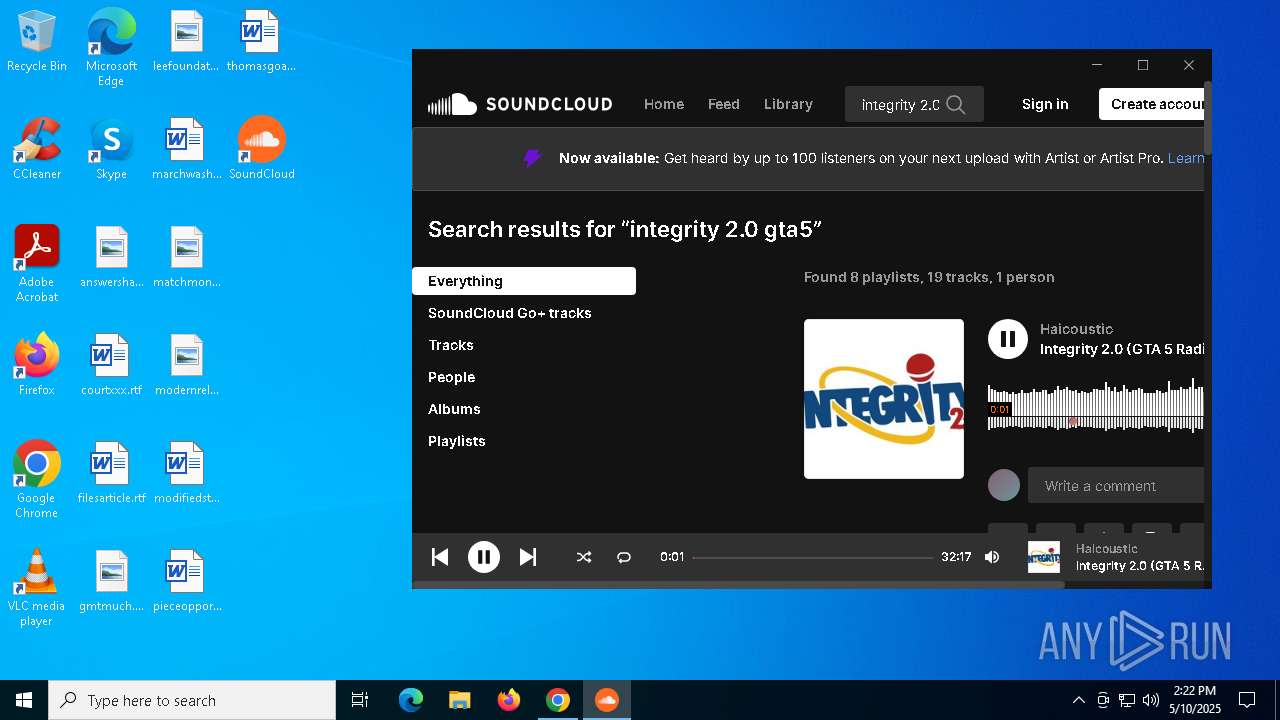The height and width of the screenshot is (720, 1280).
Task: Click the taskbar search box
Action: click(192, 700)
